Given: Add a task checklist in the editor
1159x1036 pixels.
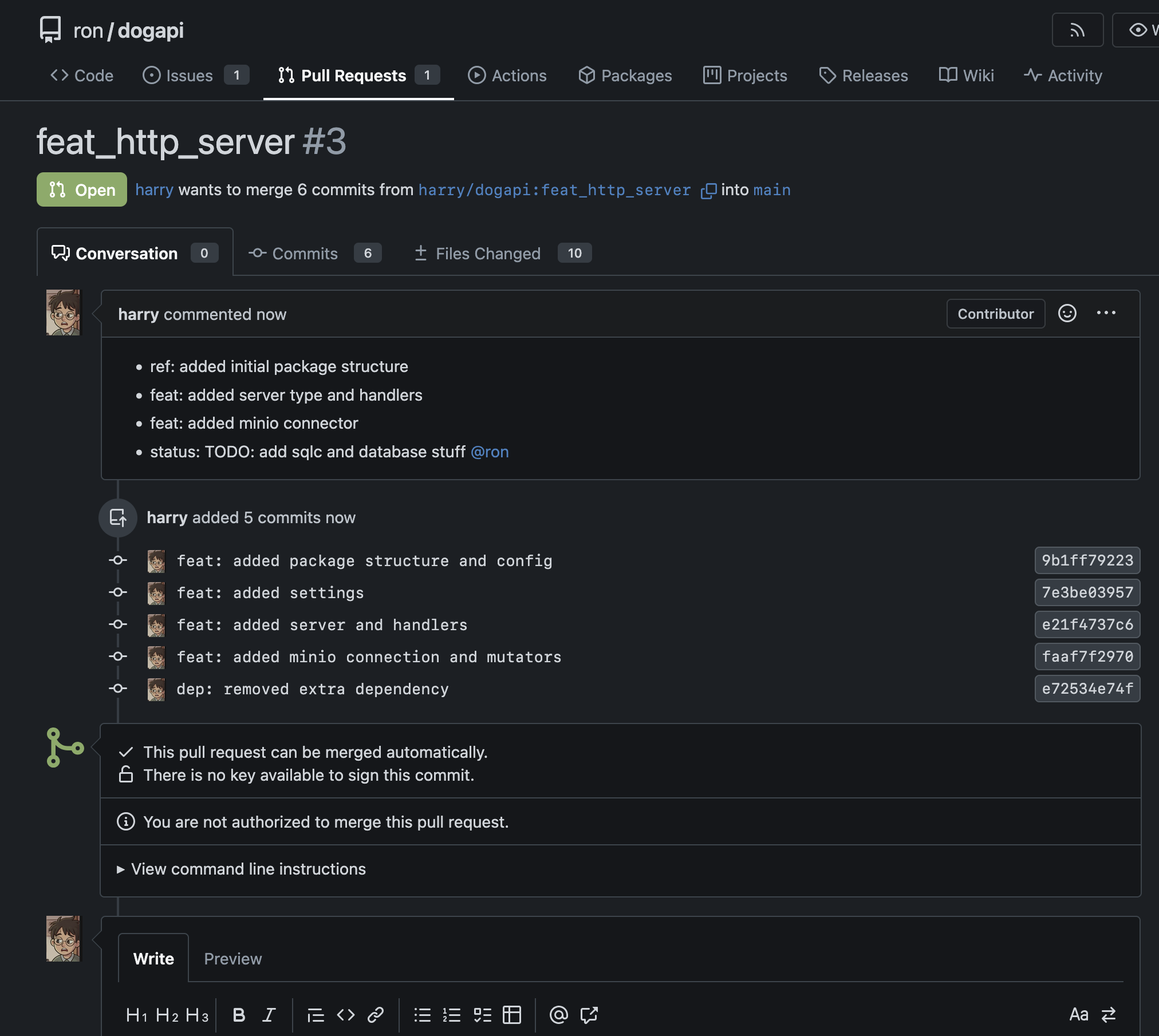Looking at the screenshot, I should point(483,1015).
